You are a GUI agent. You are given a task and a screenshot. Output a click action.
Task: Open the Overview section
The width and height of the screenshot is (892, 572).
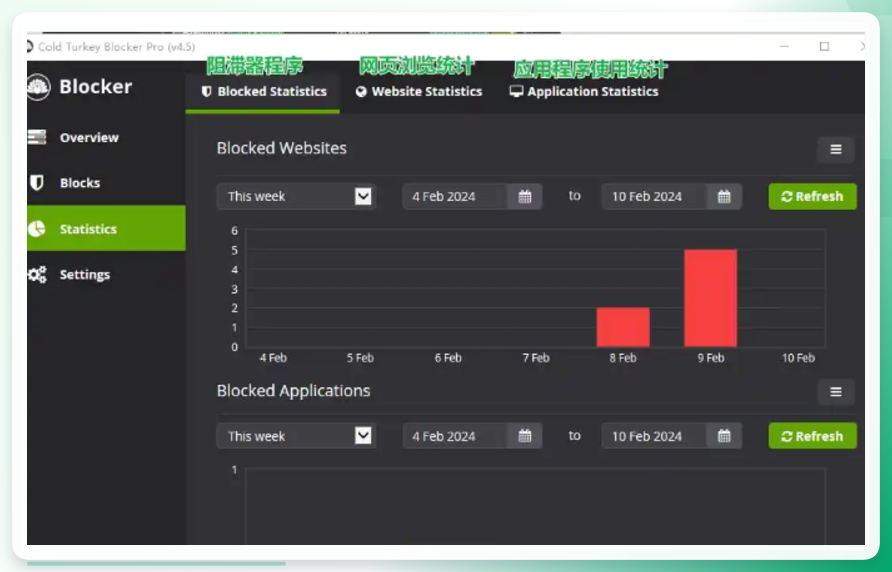(x=106, y=137)
